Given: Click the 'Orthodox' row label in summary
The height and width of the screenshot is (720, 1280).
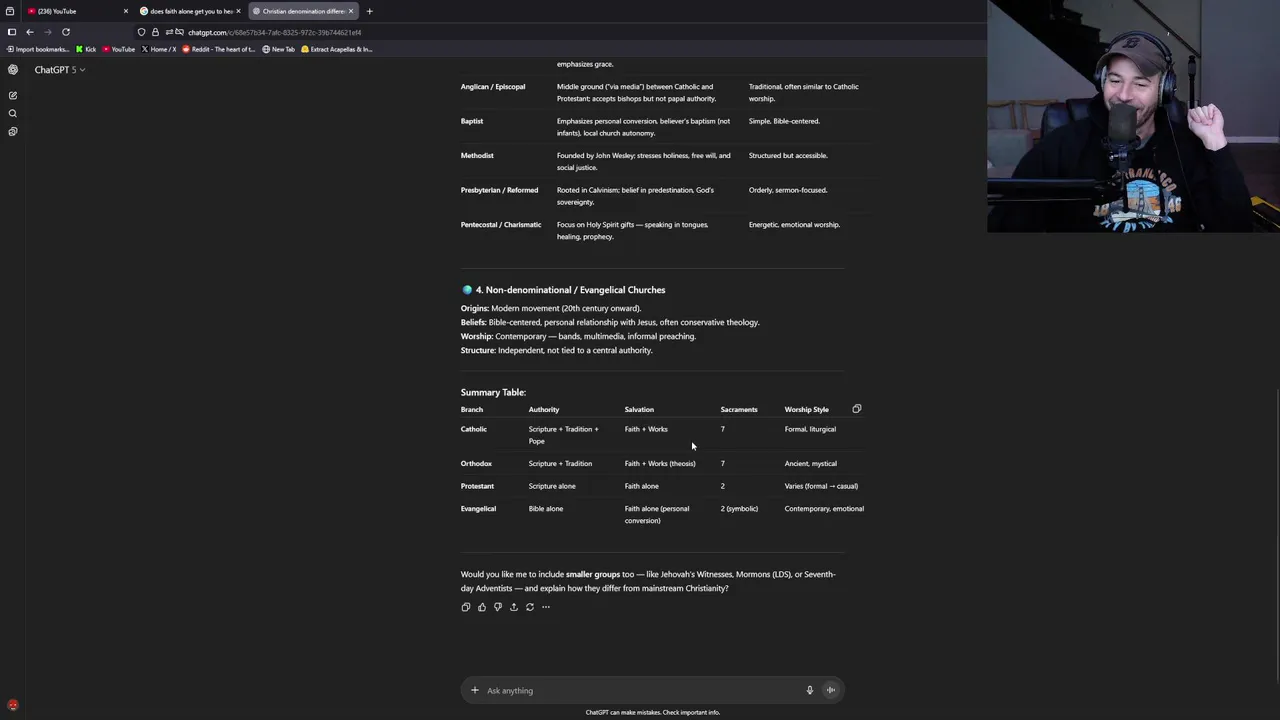Looking at the screenshot, I should click(476, 463).
